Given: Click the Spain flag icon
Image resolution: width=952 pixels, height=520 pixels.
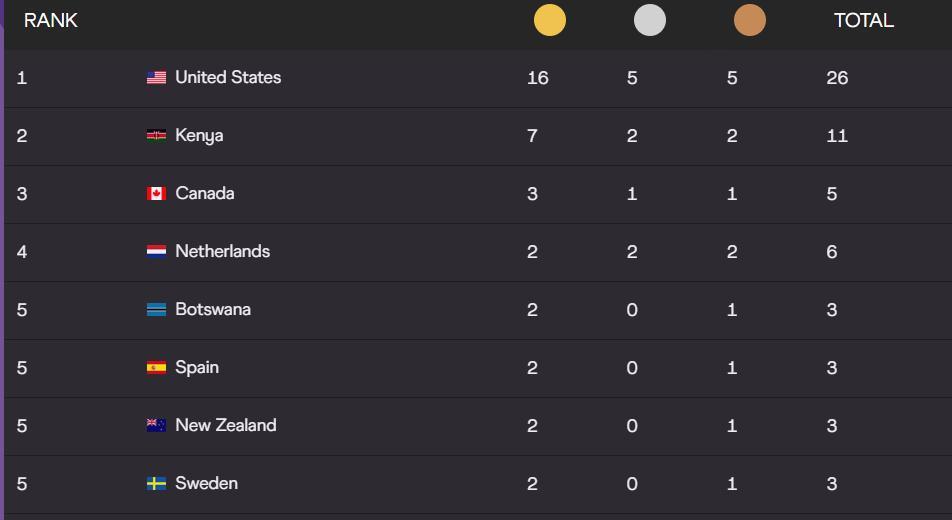Looking at the screenshot, I should tap(156, 368).
